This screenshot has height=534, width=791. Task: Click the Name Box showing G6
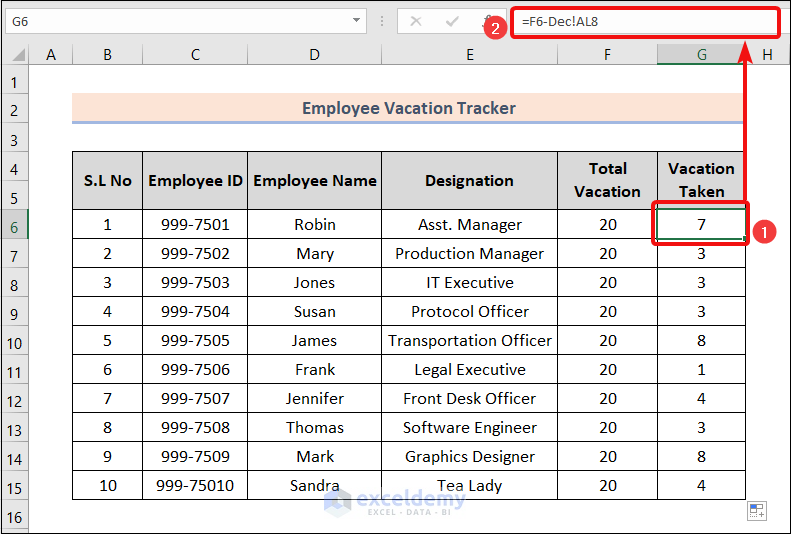click(x=180, y=20)
